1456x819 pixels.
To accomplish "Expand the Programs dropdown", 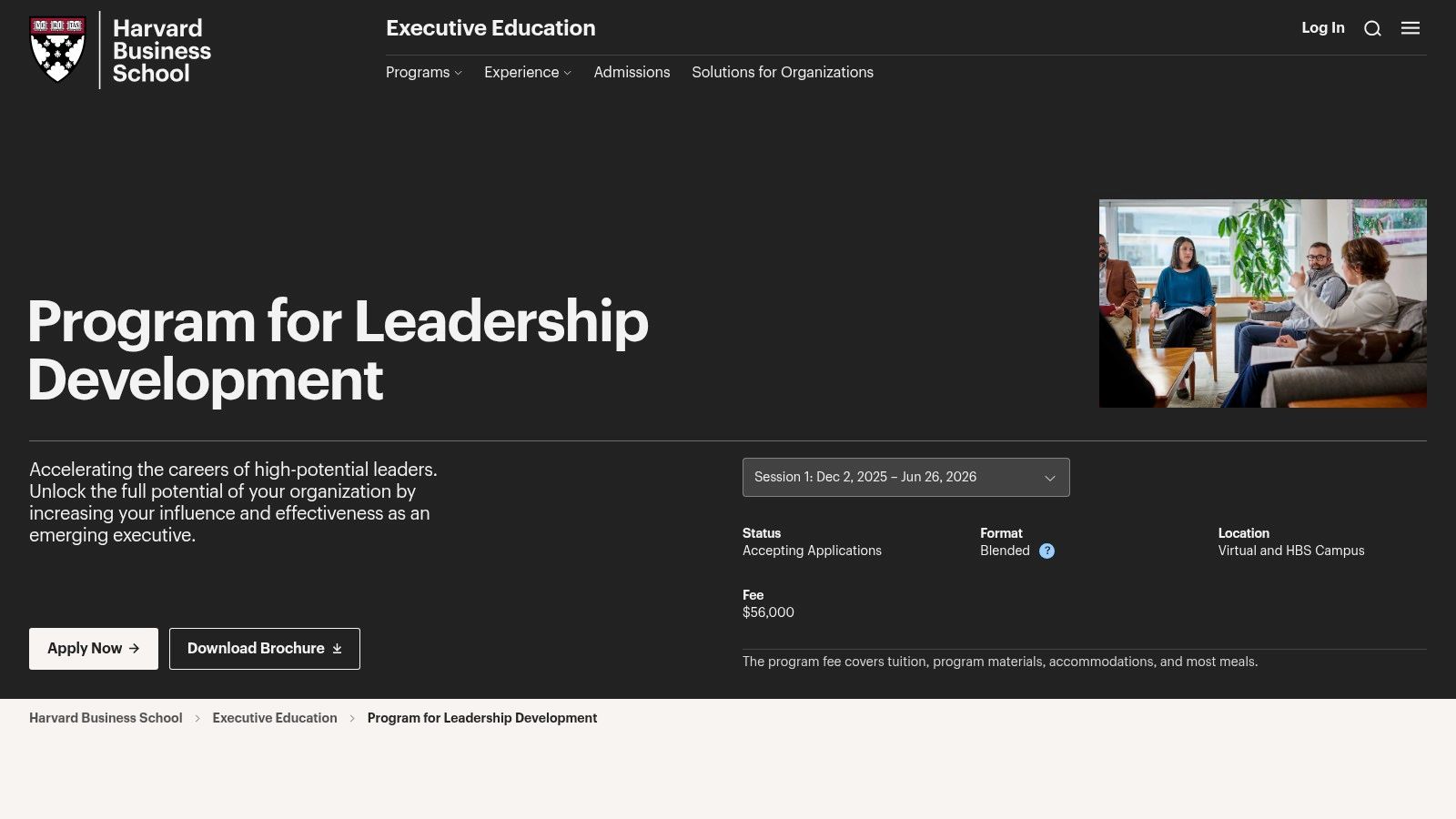I will tap(423, 72).
